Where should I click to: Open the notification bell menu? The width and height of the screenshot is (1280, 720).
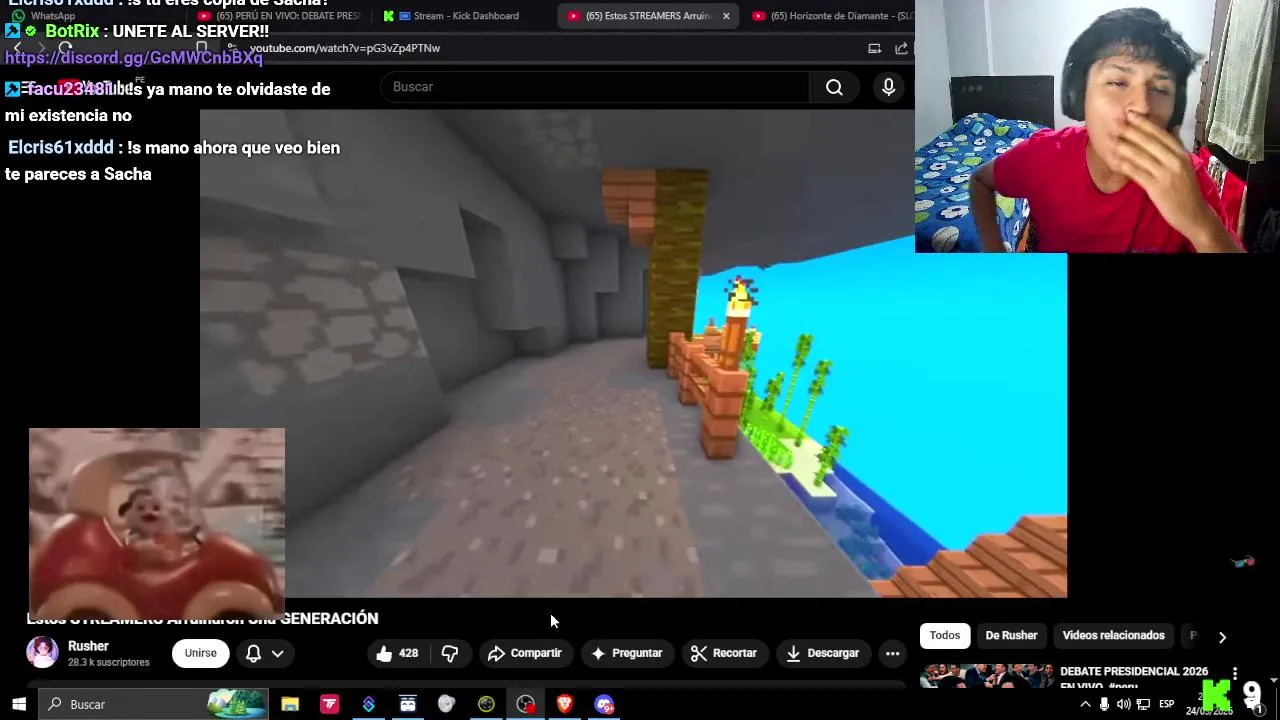point(253,653)
